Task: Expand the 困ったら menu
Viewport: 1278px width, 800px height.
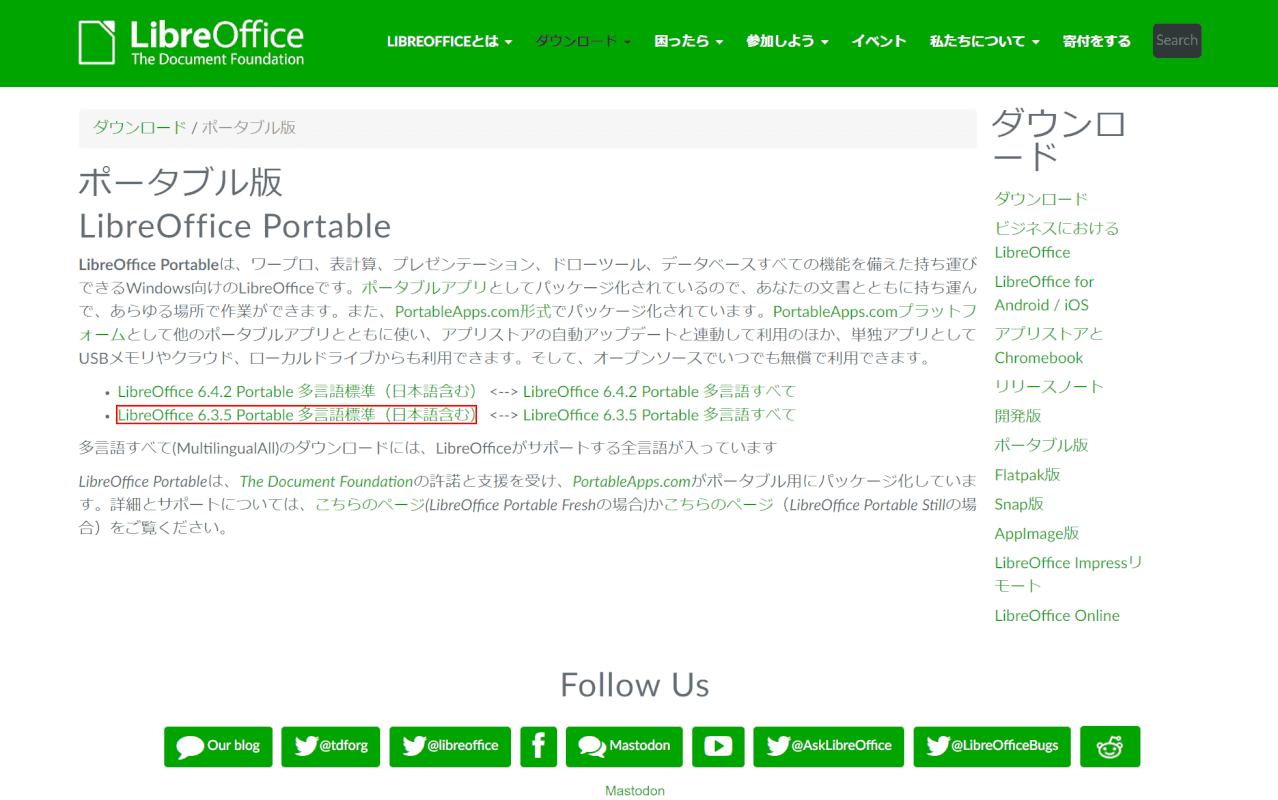Action: (x=688, y=41)
